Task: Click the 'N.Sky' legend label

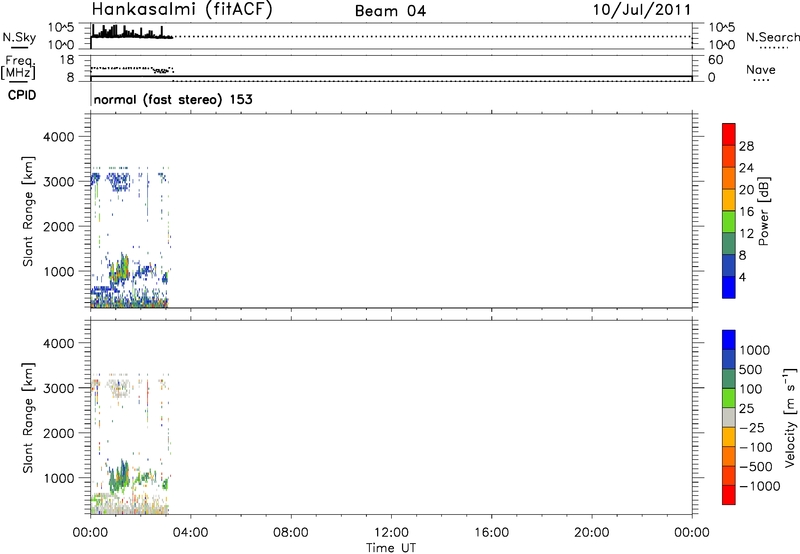Action: (19, 37)
